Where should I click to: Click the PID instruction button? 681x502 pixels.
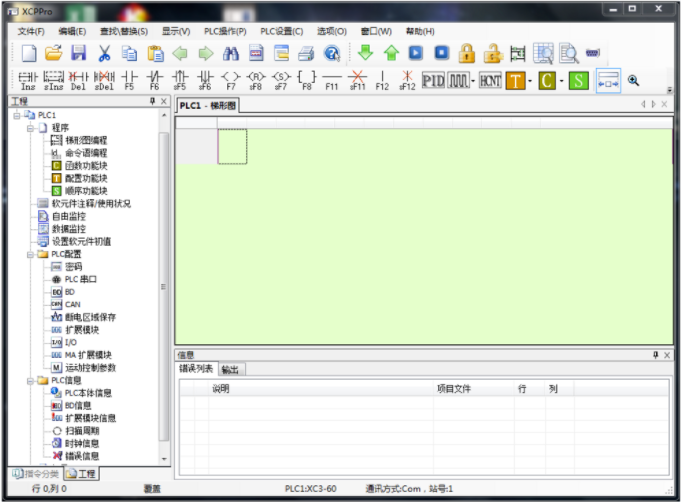coord(433,80)
